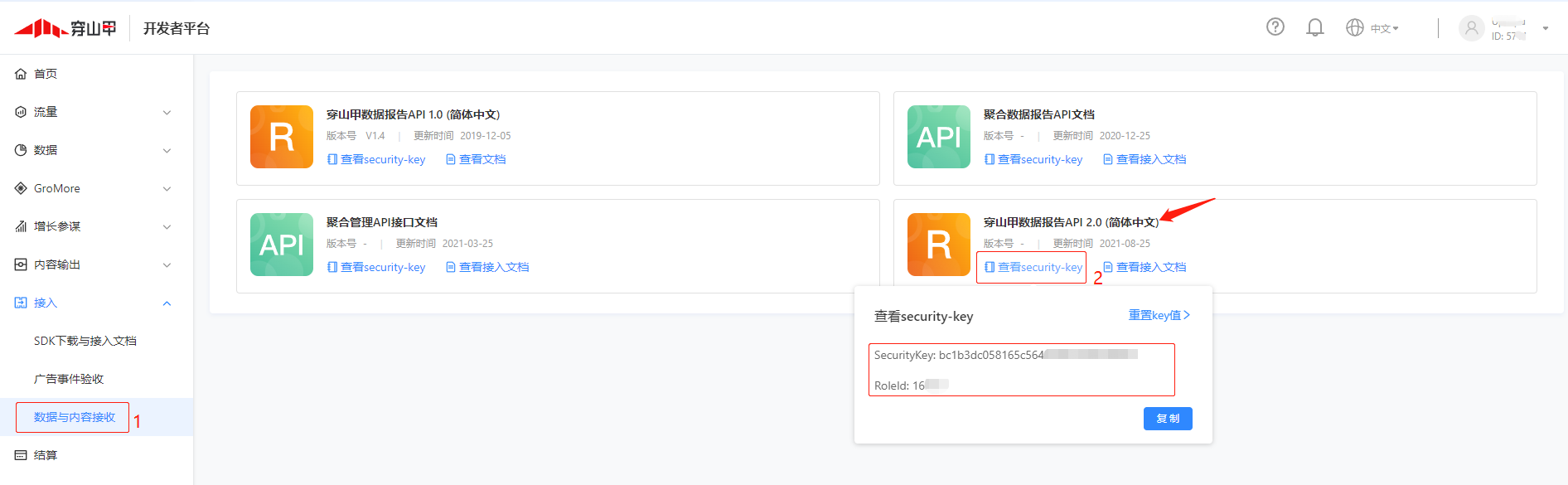
Task: Click the green API icon for 聚合管理API接口文档
Action: coord(282,245)
